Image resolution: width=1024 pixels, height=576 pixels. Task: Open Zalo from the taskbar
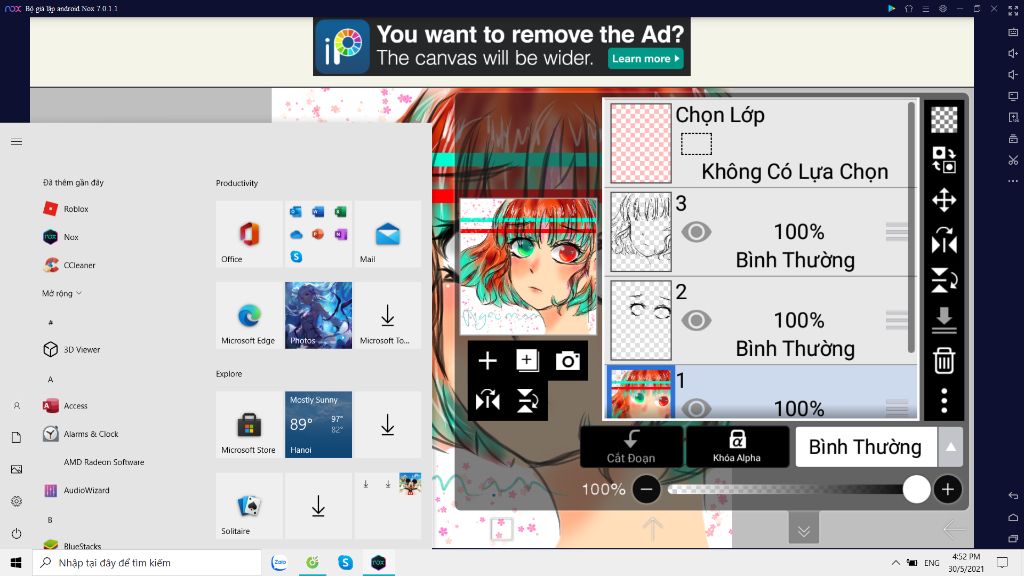280,562
